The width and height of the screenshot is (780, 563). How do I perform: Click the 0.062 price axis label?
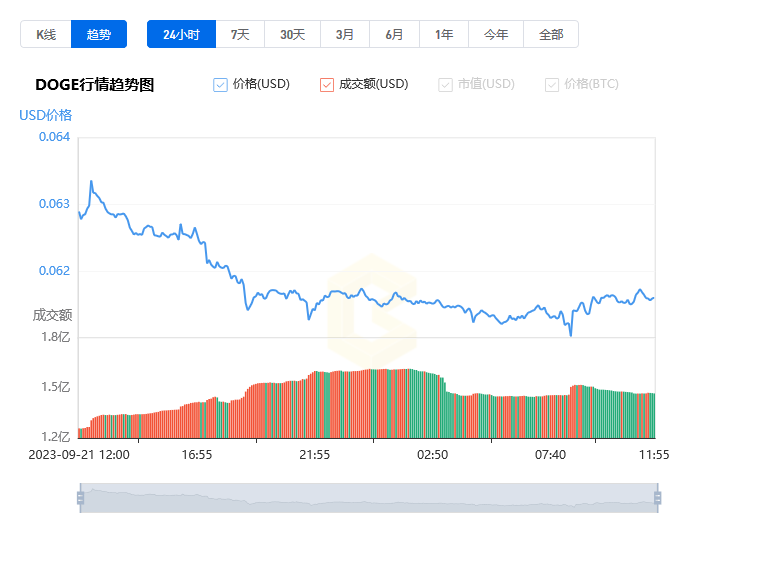click(x=54, y=271)
